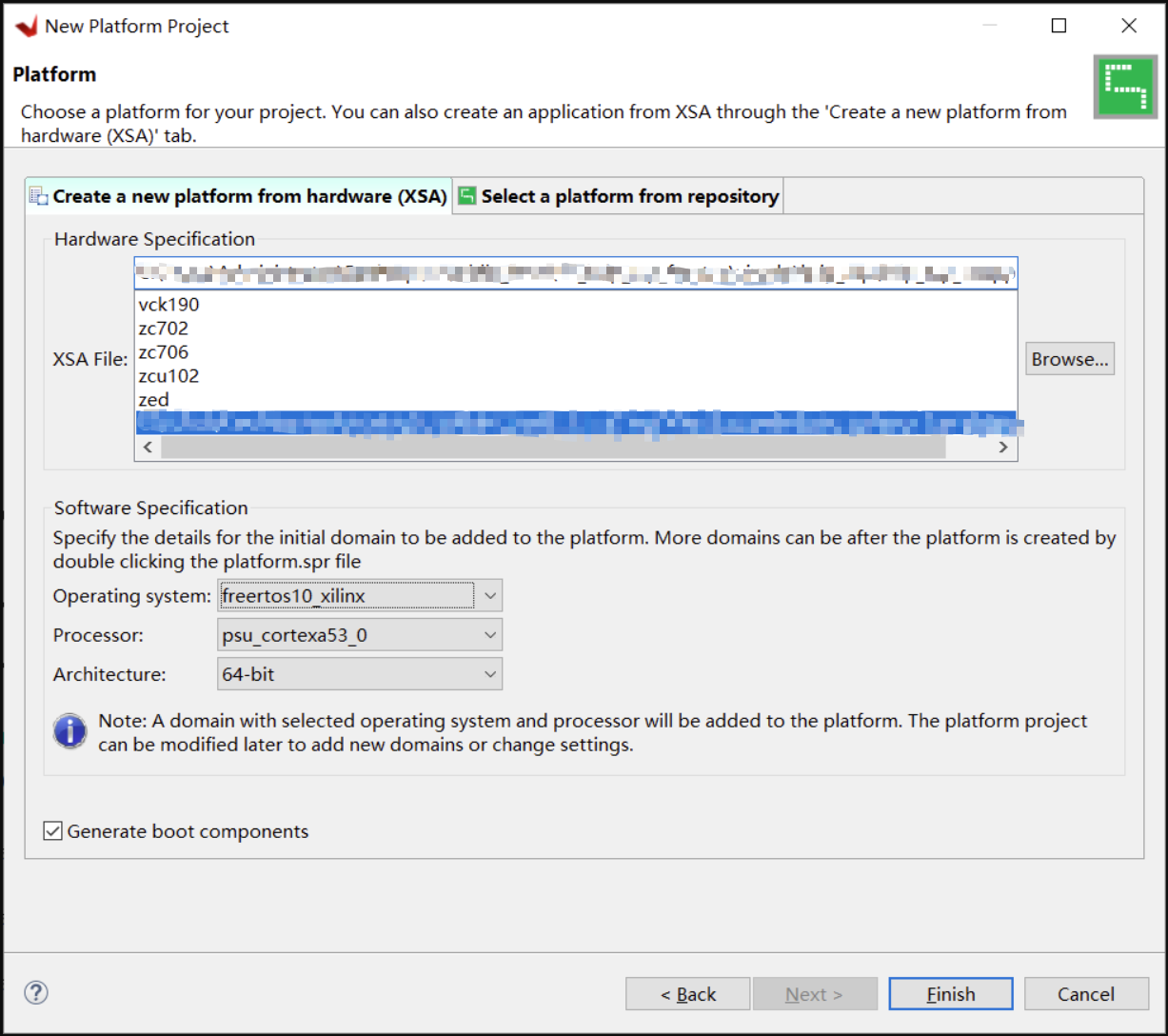Click the left scroll arrow of XSA list
Screen dimensions: 1168x1036
pos(147,448)
